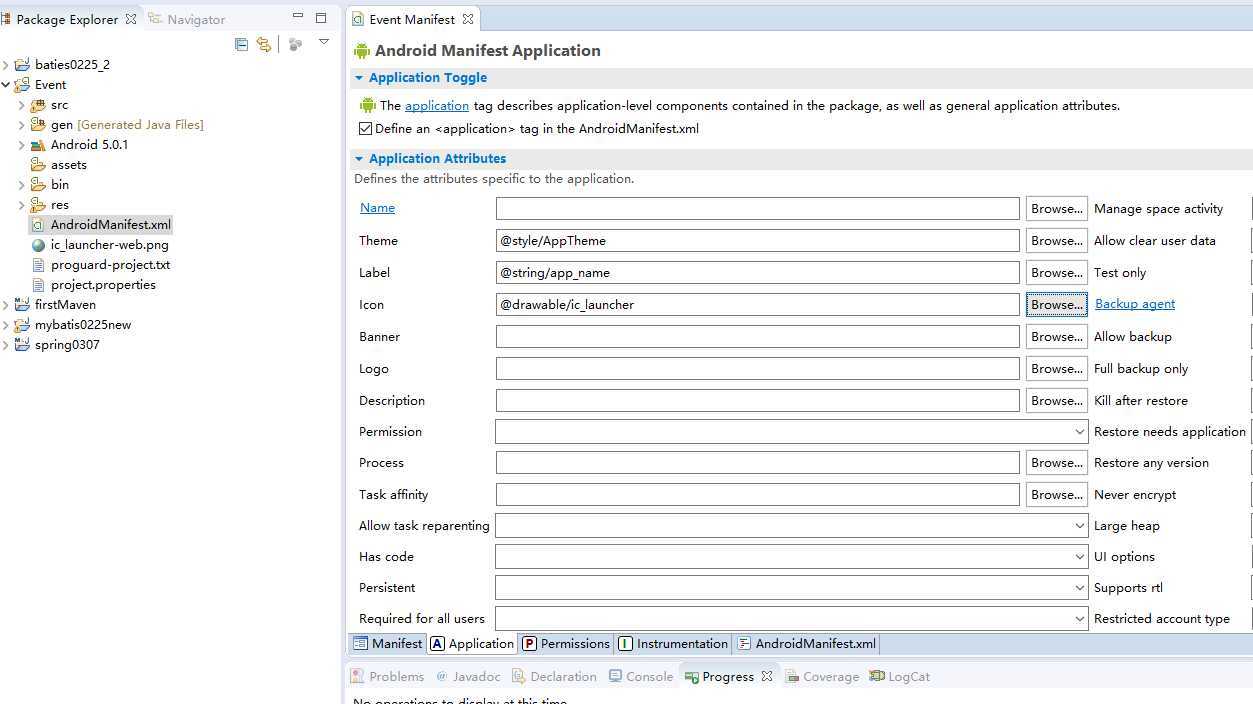Browse for the Icon attribute
Image resolution: width=1253 pixels, height=704 pixels.
click(1057, 305)
